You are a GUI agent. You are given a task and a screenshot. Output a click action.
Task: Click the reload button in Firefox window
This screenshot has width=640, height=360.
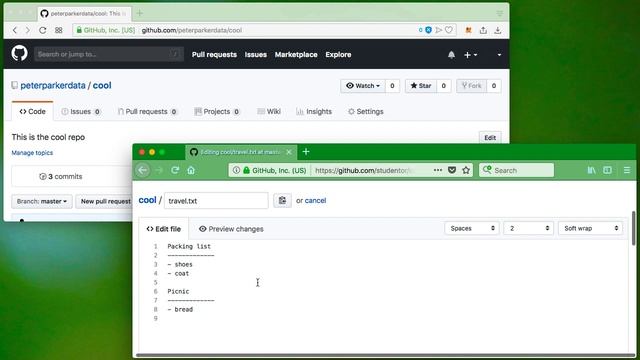coord(175,170)
